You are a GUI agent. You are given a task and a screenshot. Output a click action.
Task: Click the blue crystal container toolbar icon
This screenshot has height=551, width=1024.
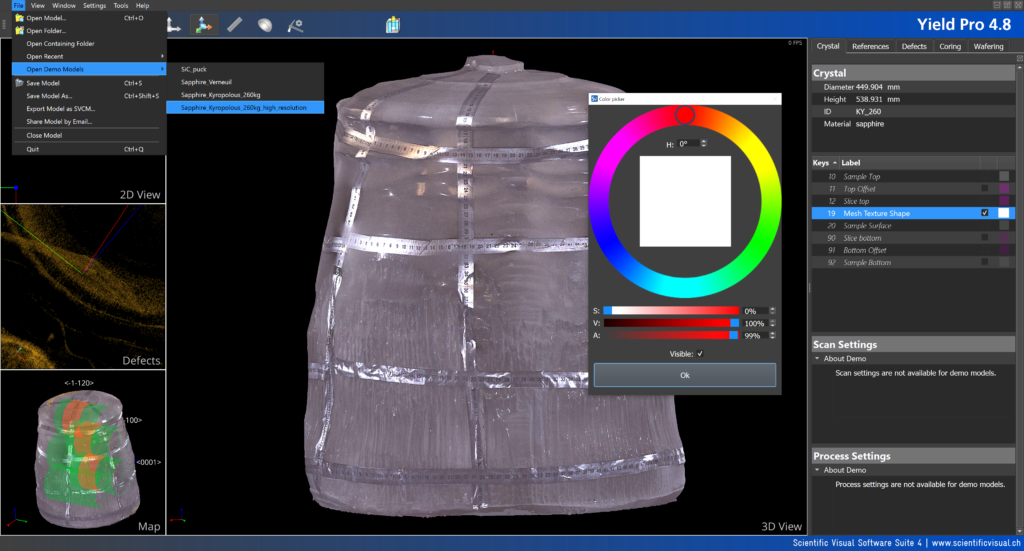[393, 24]
